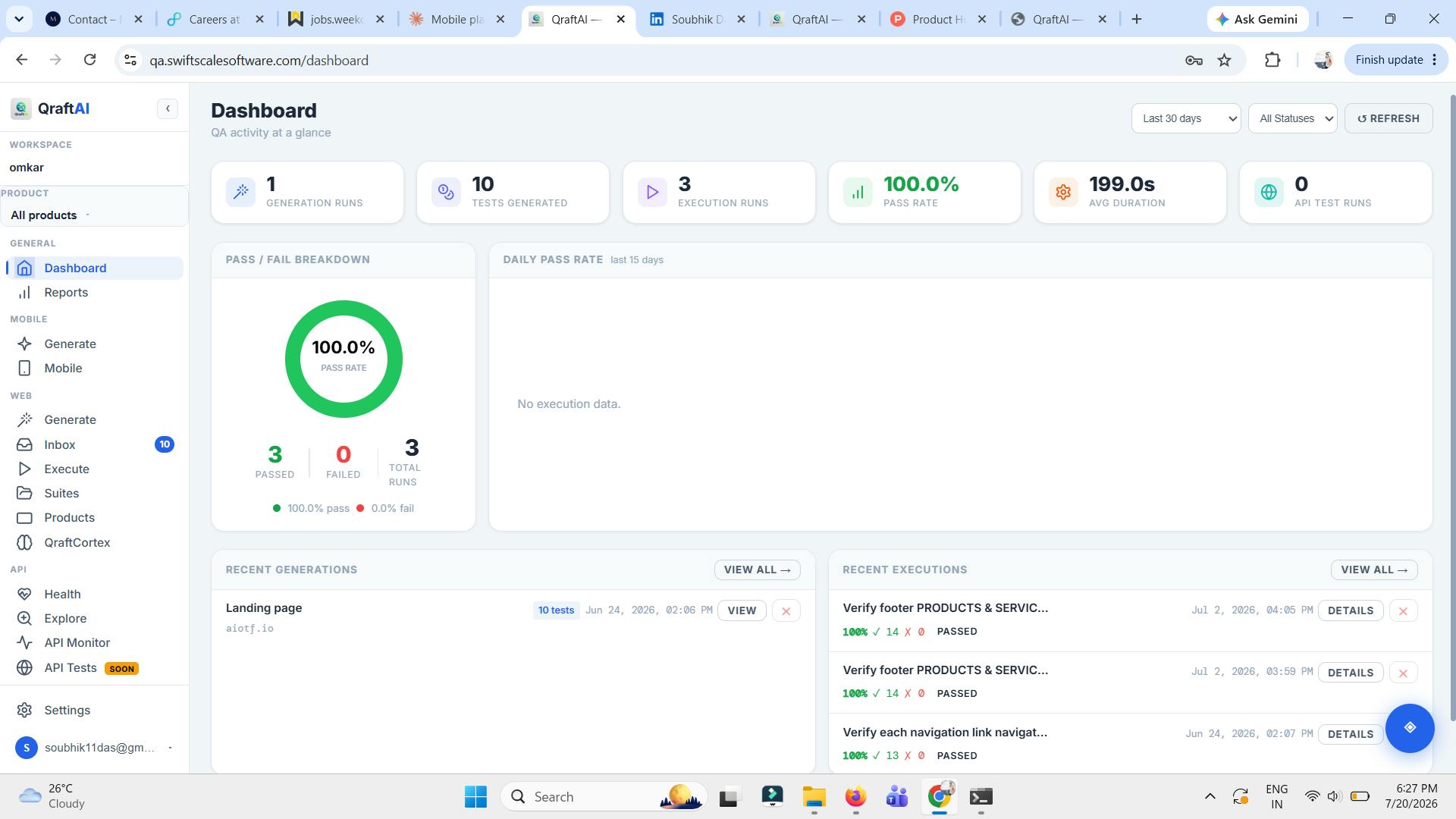The height and width of the screenshot is (819, 1456).
Task: Open the Web section's Generate item
Action: pos(95,419)
